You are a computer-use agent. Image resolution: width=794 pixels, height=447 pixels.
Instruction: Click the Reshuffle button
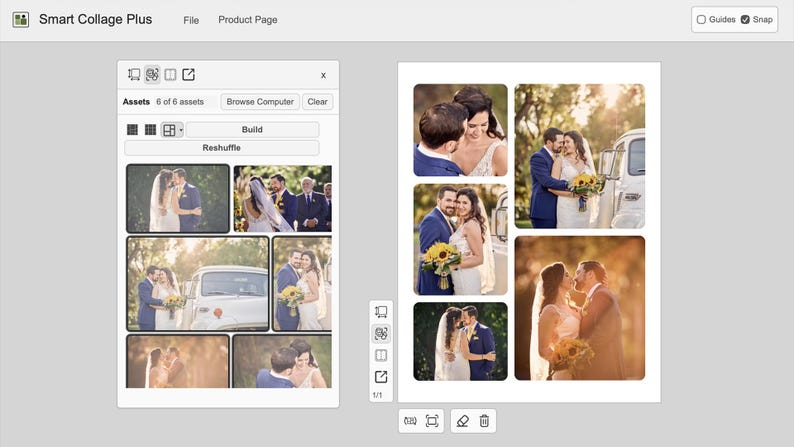(x=221, y=148)
